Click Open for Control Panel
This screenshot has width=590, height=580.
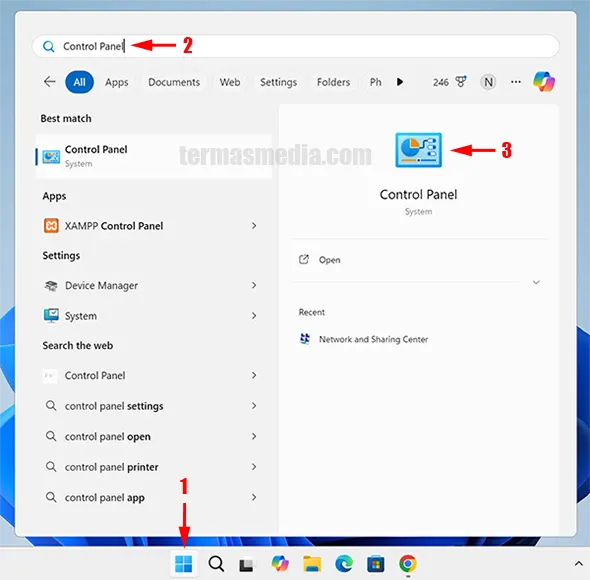coord(329,260)
